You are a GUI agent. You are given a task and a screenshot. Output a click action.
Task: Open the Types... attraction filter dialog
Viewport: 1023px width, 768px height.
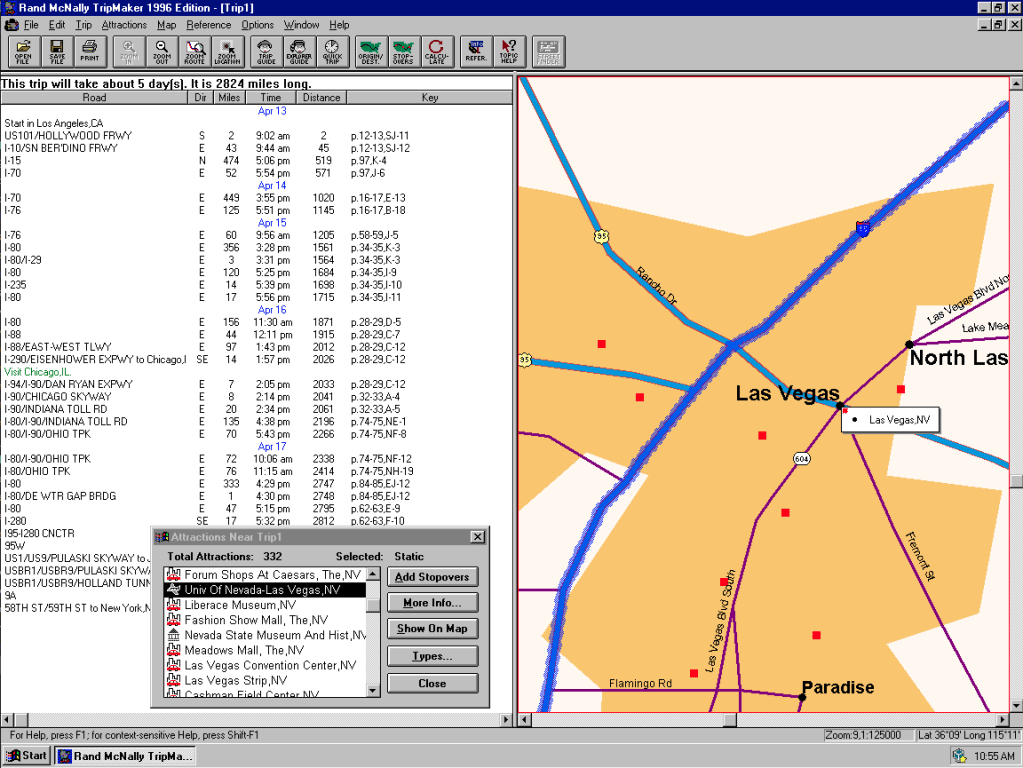(x=432, y=656)
